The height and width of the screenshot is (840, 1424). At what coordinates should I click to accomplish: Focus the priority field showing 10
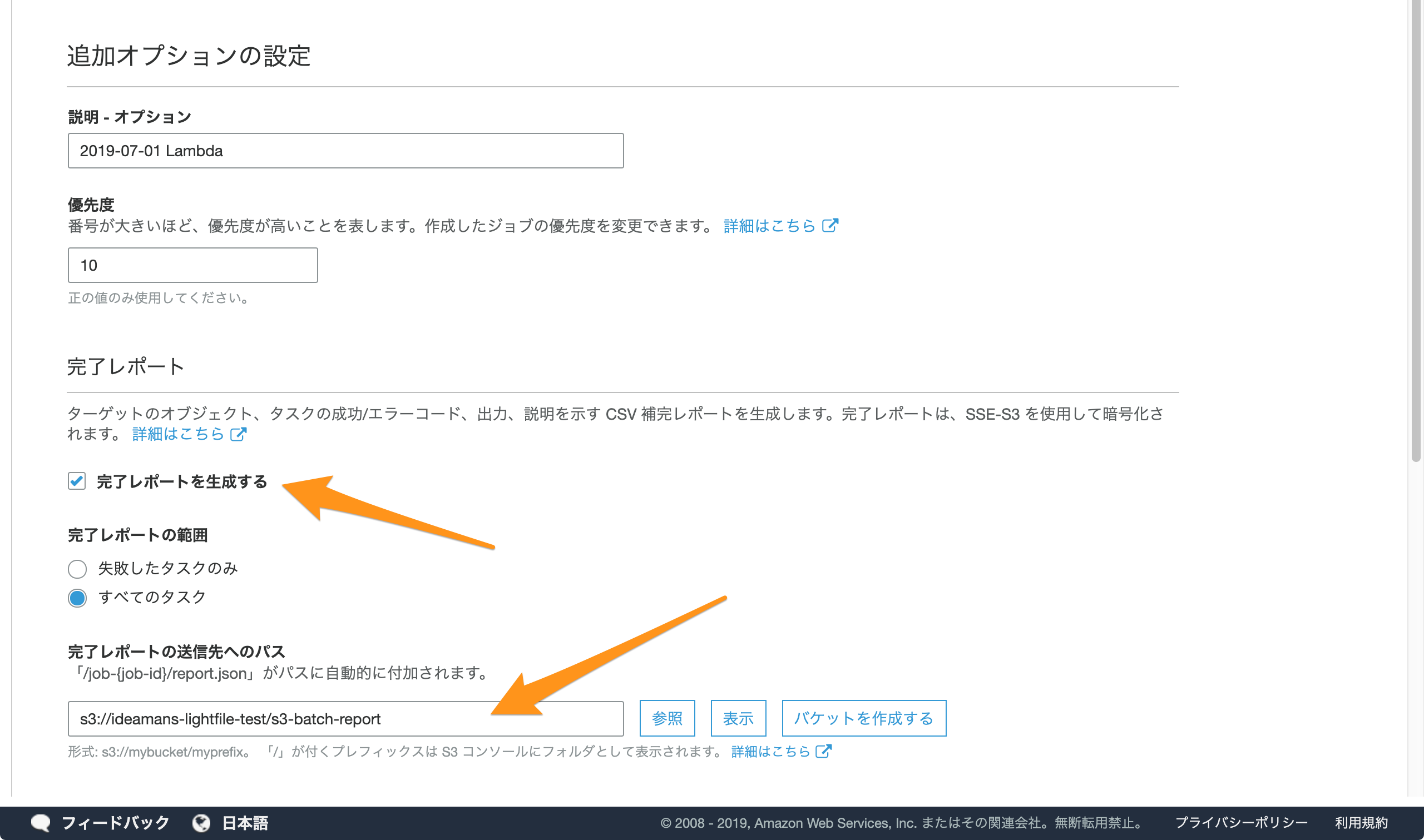192,265
